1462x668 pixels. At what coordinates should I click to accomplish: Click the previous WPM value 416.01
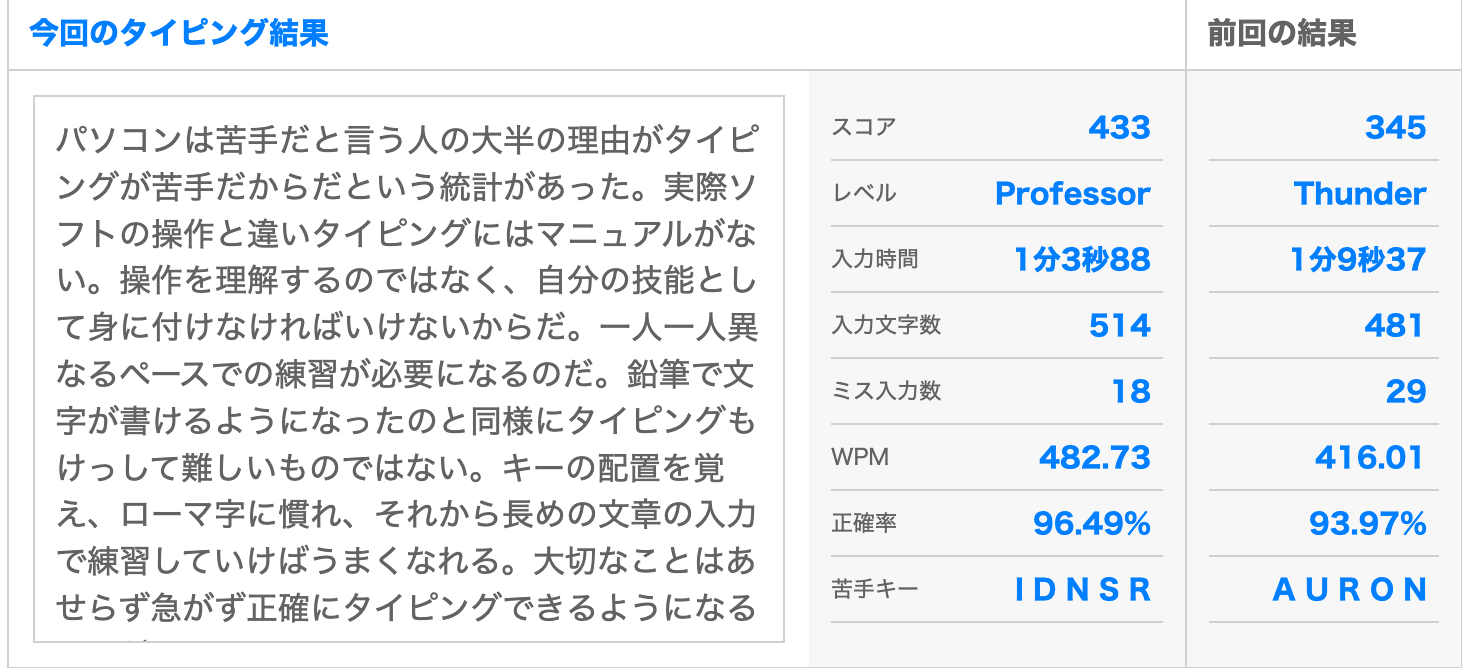point(1369,458)
